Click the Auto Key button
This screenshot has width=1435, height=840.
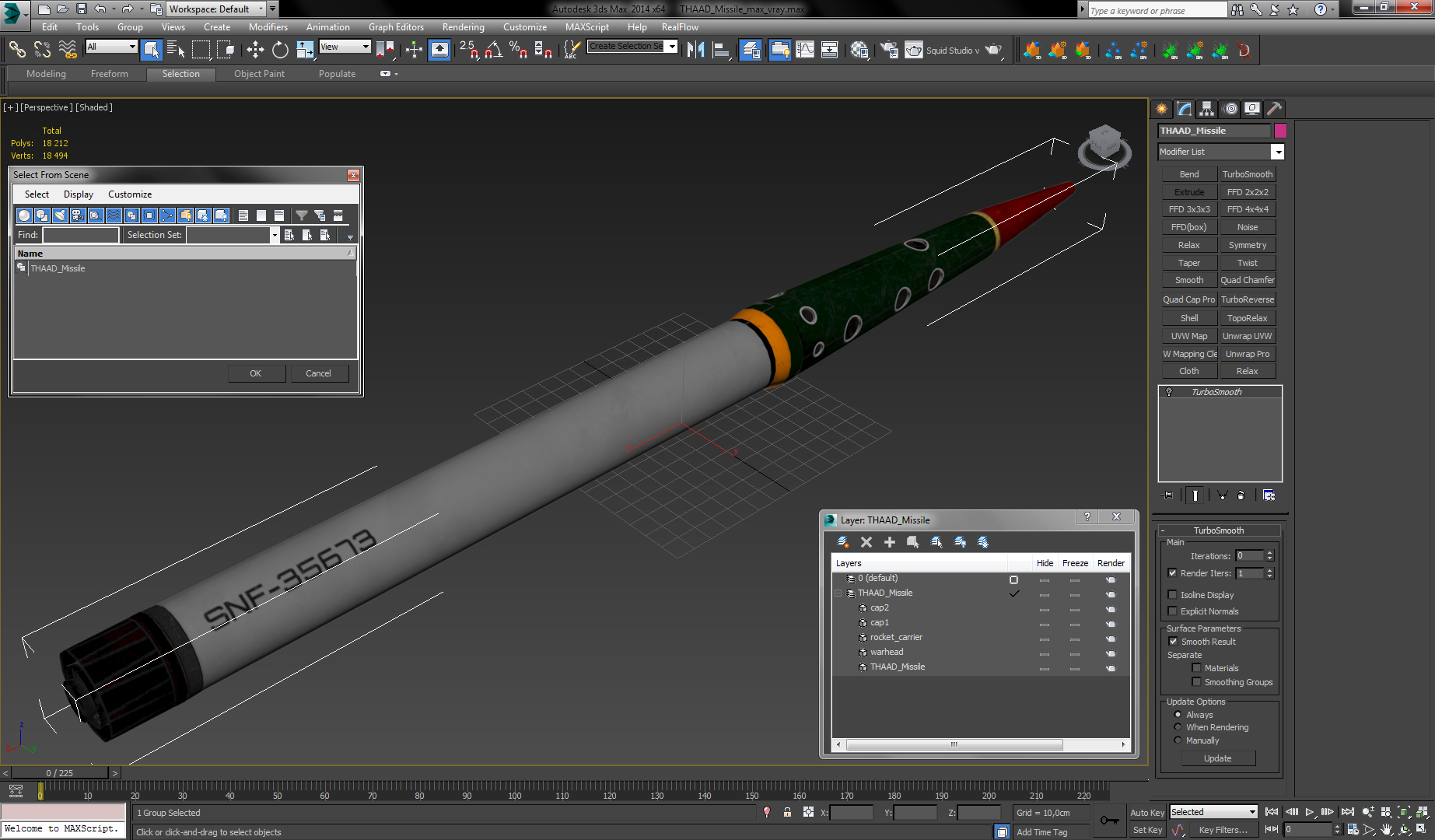(1147, 813)
